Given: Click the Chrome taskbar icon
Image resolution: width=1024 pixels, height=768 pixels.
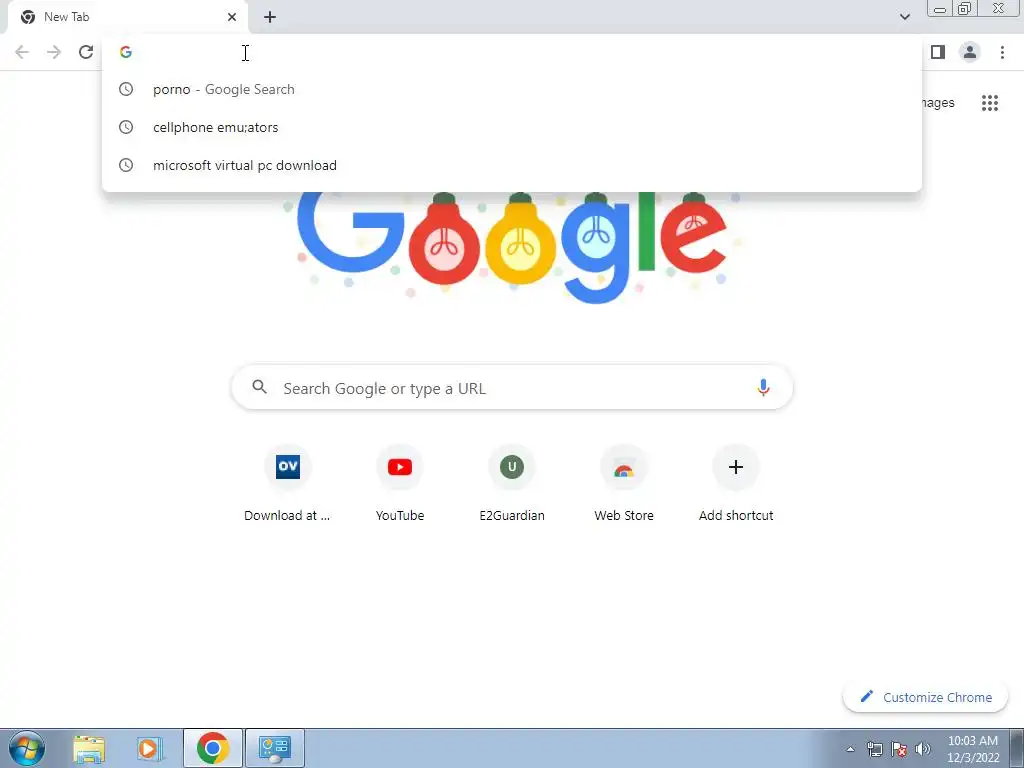Looking at the screenshot, I should [213, 748].
